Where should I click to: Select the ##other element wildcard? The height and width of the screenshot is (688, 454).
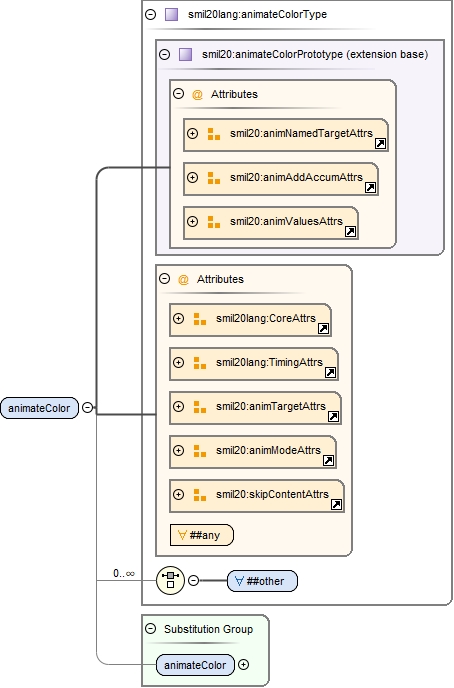[262, 581]
